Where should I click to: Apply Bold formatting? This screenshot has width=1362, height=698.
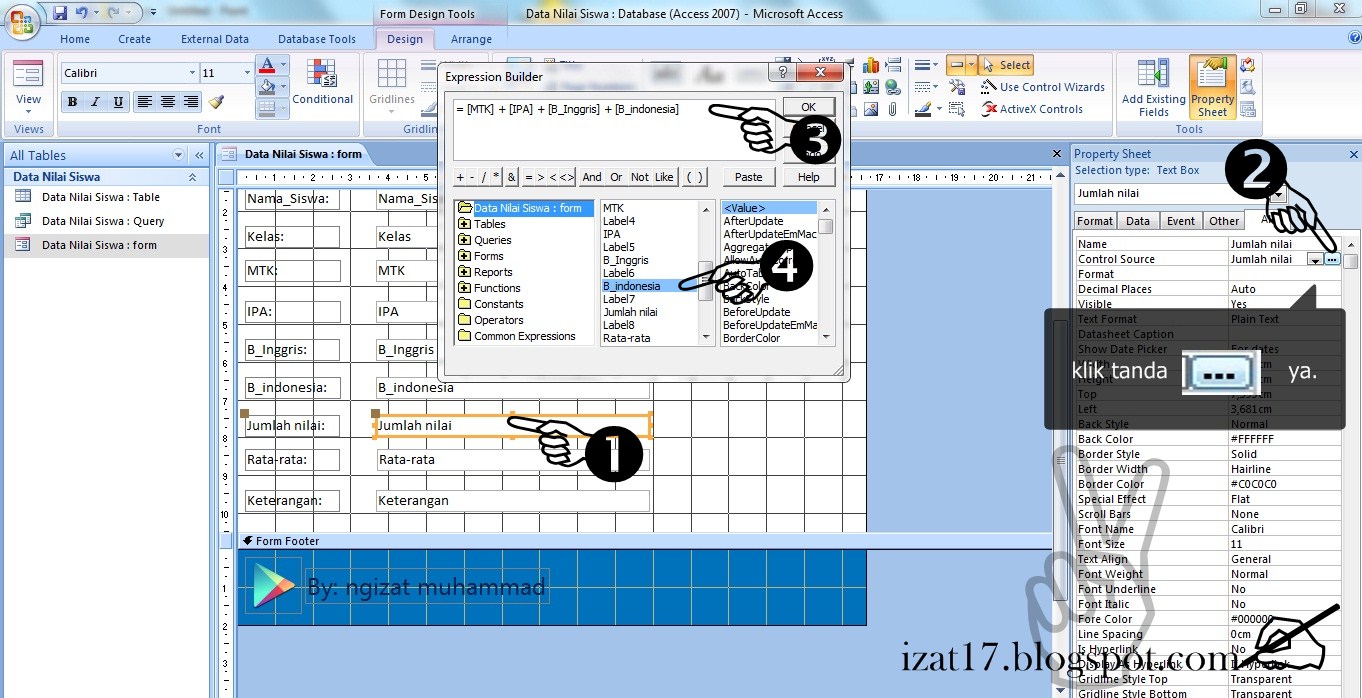coord(72,102)
